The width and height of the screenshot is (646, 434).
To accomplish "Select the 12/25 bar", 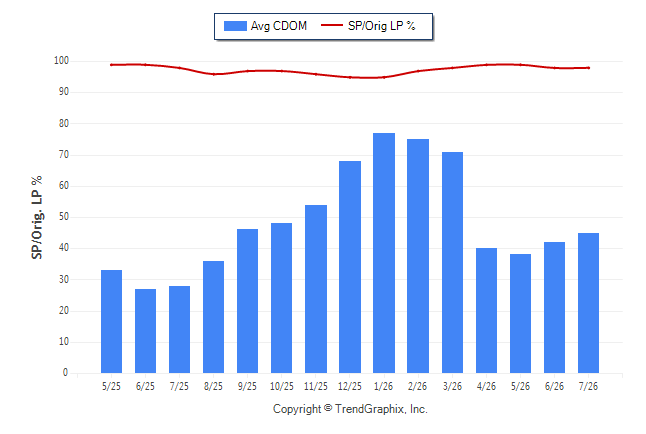I will coord(350,267).
